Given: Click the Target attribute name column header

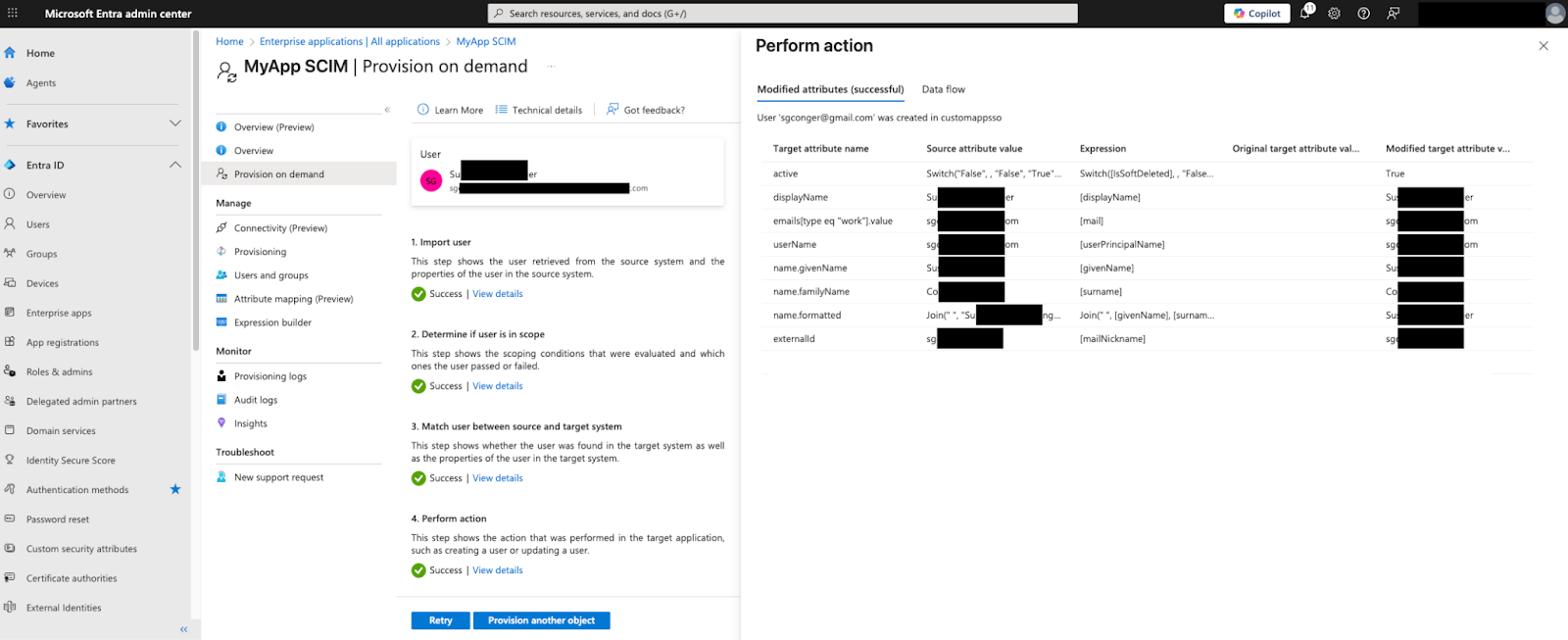Looking at the screenshot, I should [x=821, y=149].
